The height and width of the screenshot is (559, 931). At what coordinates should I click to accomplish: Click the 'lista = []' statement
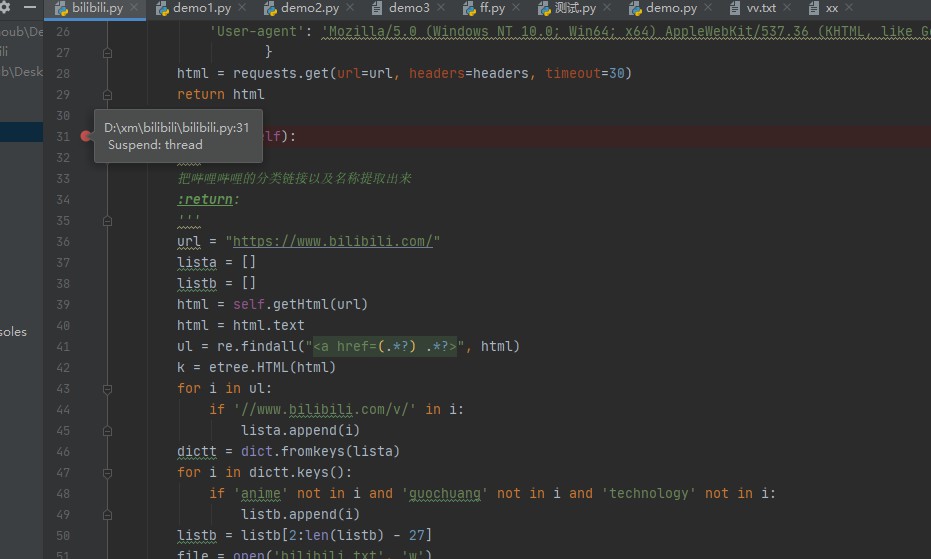click(216, 263)
